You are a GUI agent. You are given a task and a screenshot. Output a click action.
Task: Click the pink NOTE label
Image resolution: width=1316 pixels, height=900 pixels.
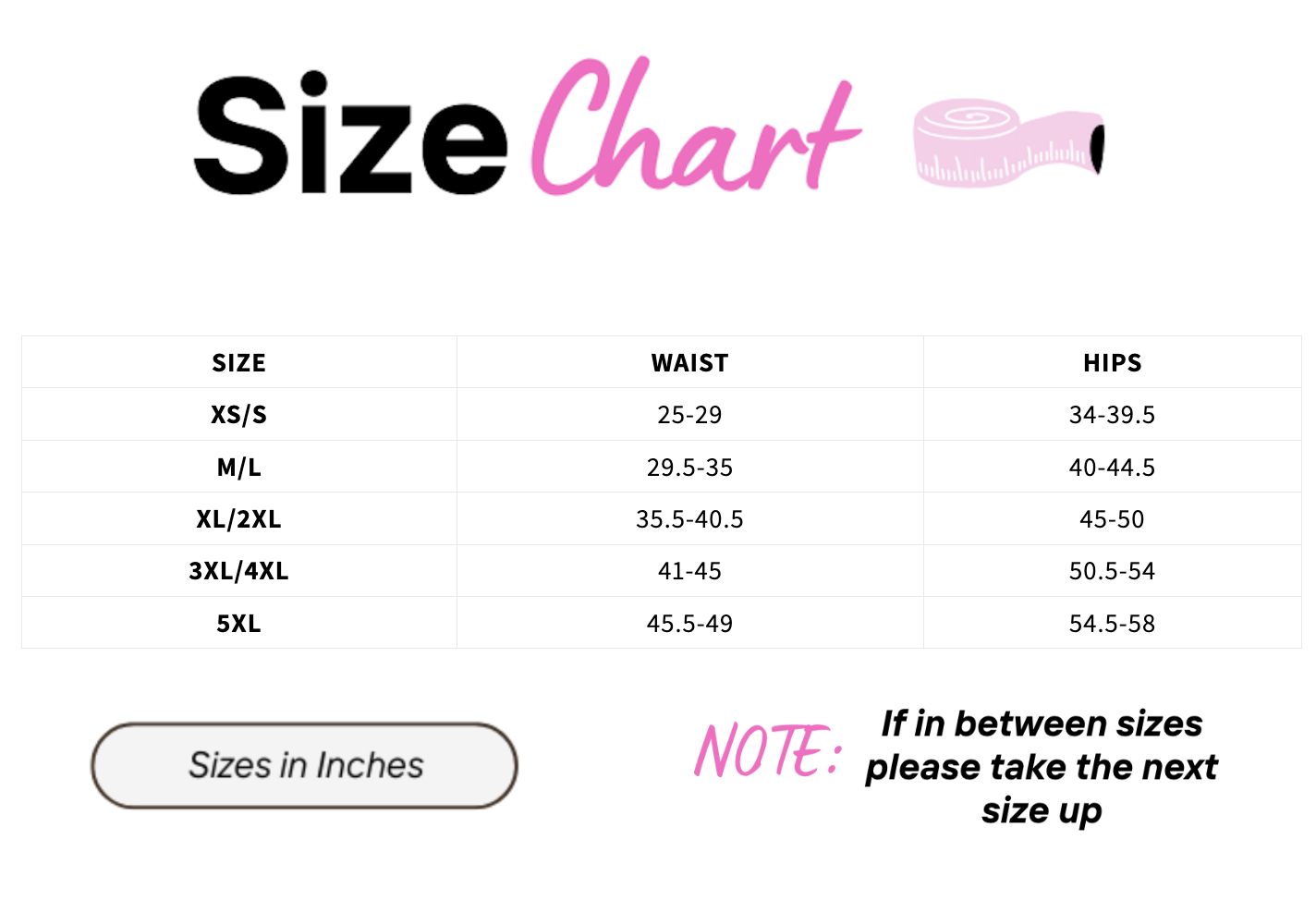coord(767,750)
